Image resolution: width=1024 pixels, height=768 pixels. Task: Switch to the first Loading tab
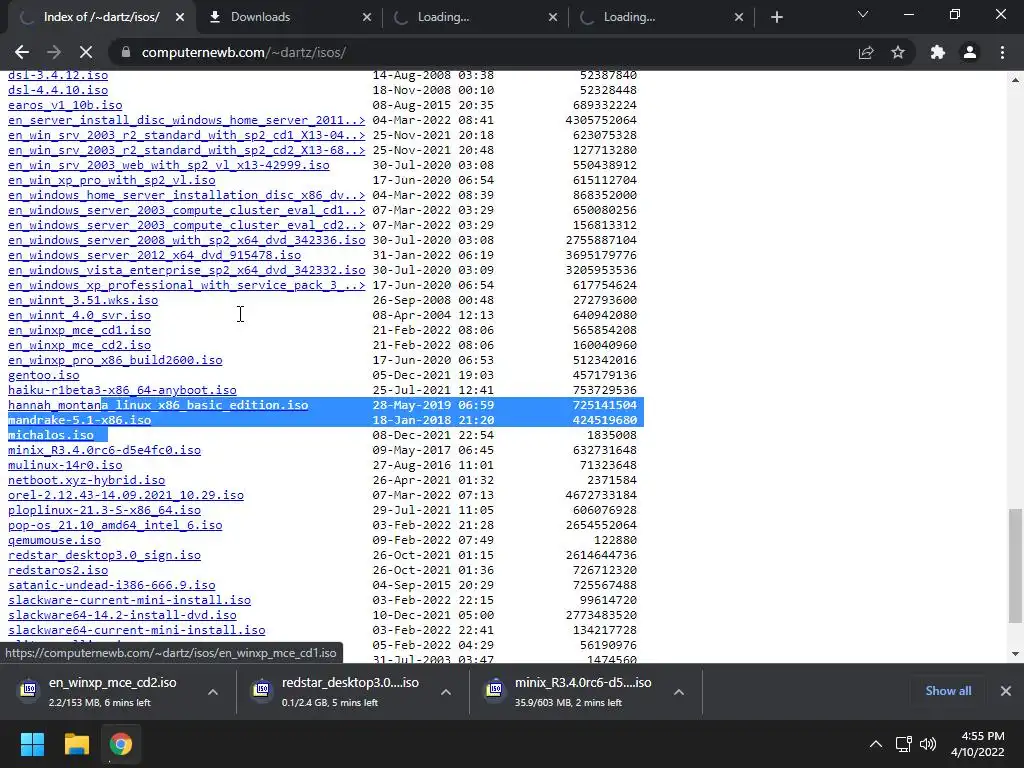(475, 17)
